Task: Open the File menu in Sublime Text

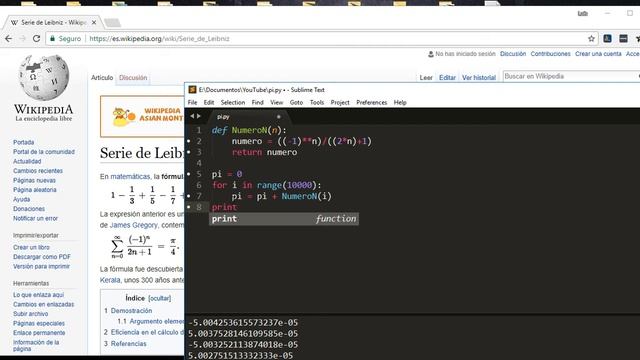Action: click(x=192, y=102)
